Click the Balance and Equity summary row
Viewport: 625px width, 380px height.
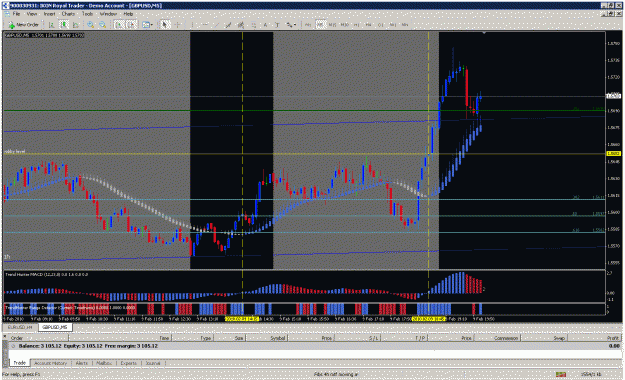pos(315,346)
